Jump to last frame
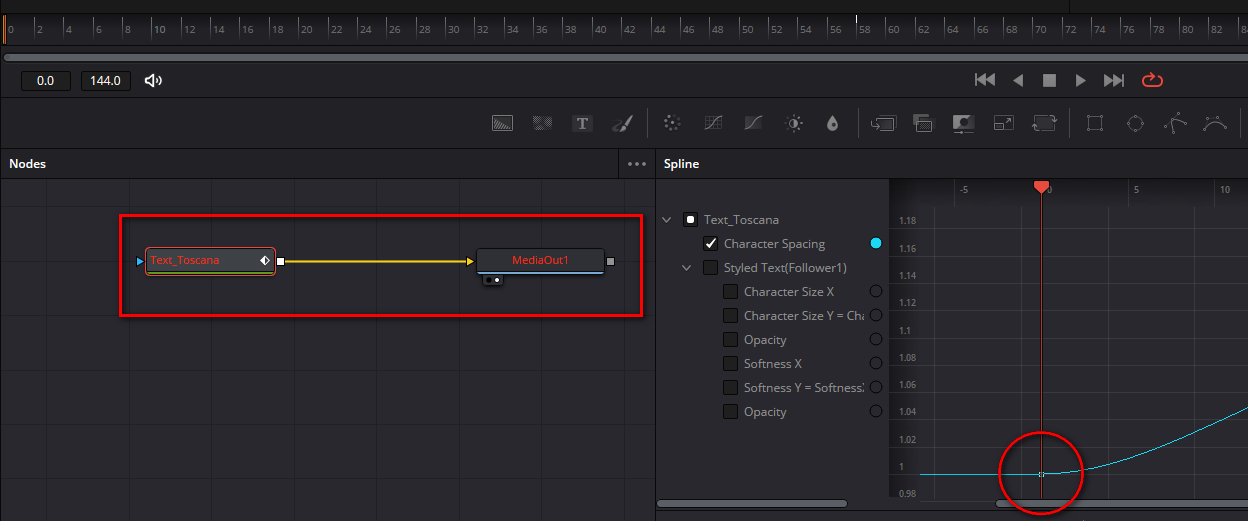 coord(1114,80)
